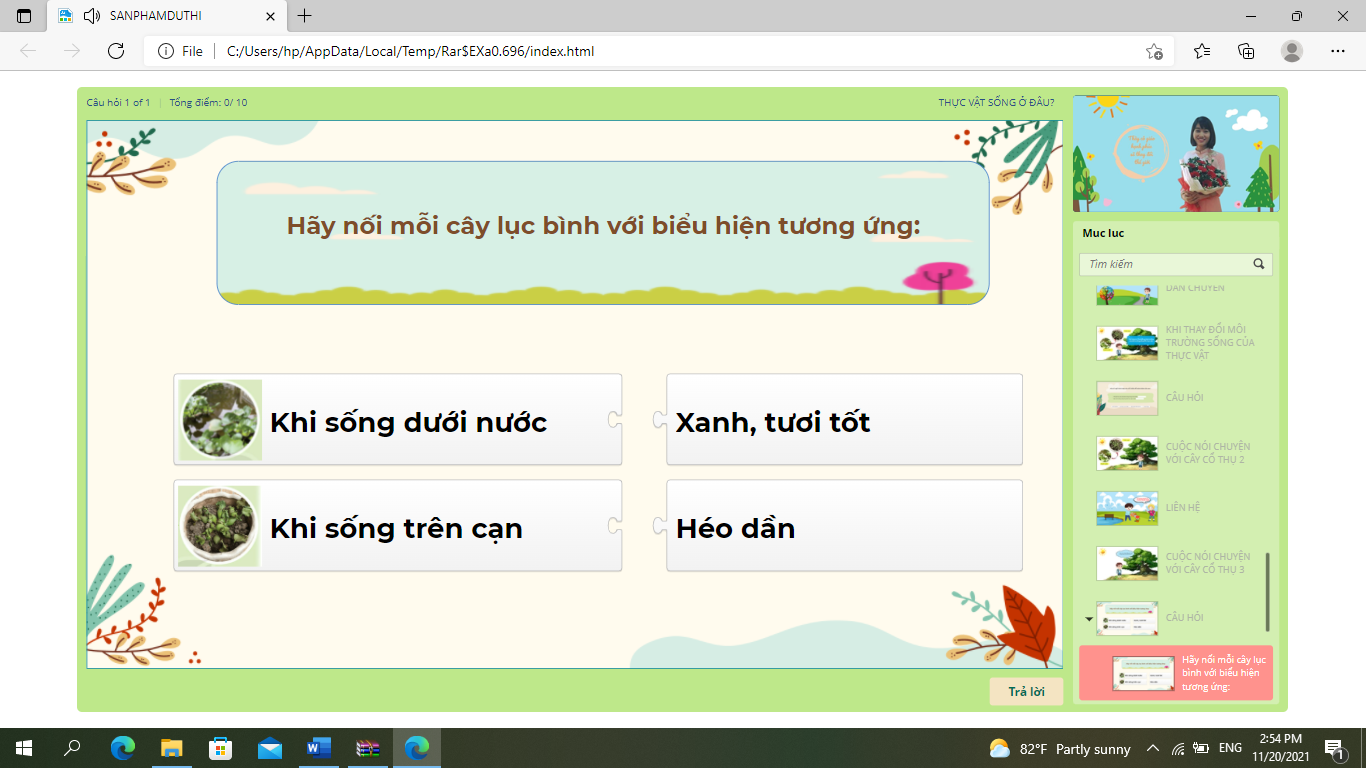Screen dimensions: 1366x768
Task: Click the Trả lời button
Action: 1026,692
